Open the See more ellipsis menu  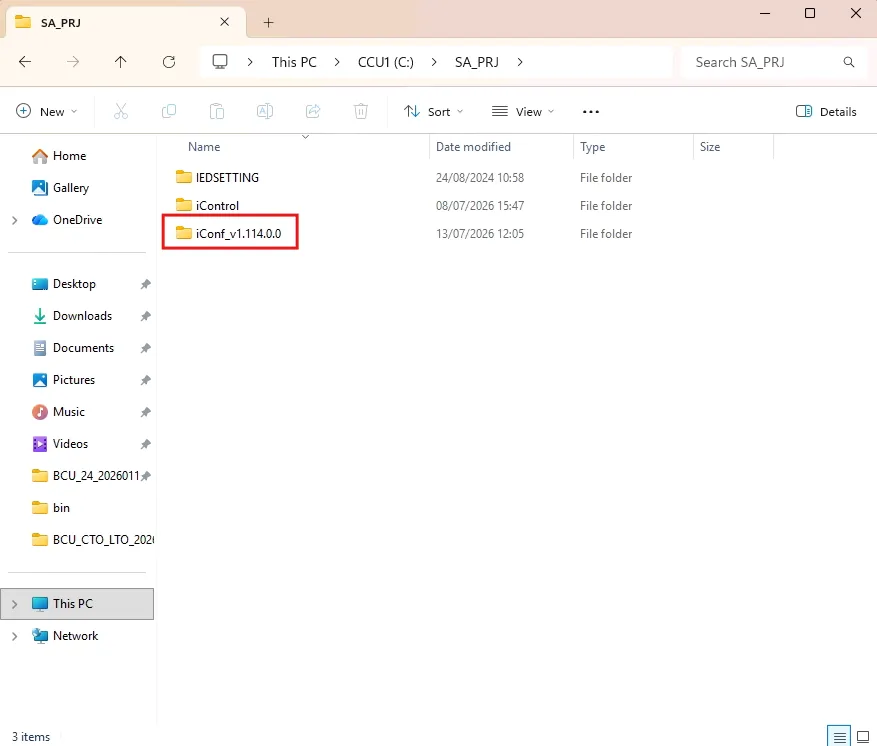tap(591, 112)
